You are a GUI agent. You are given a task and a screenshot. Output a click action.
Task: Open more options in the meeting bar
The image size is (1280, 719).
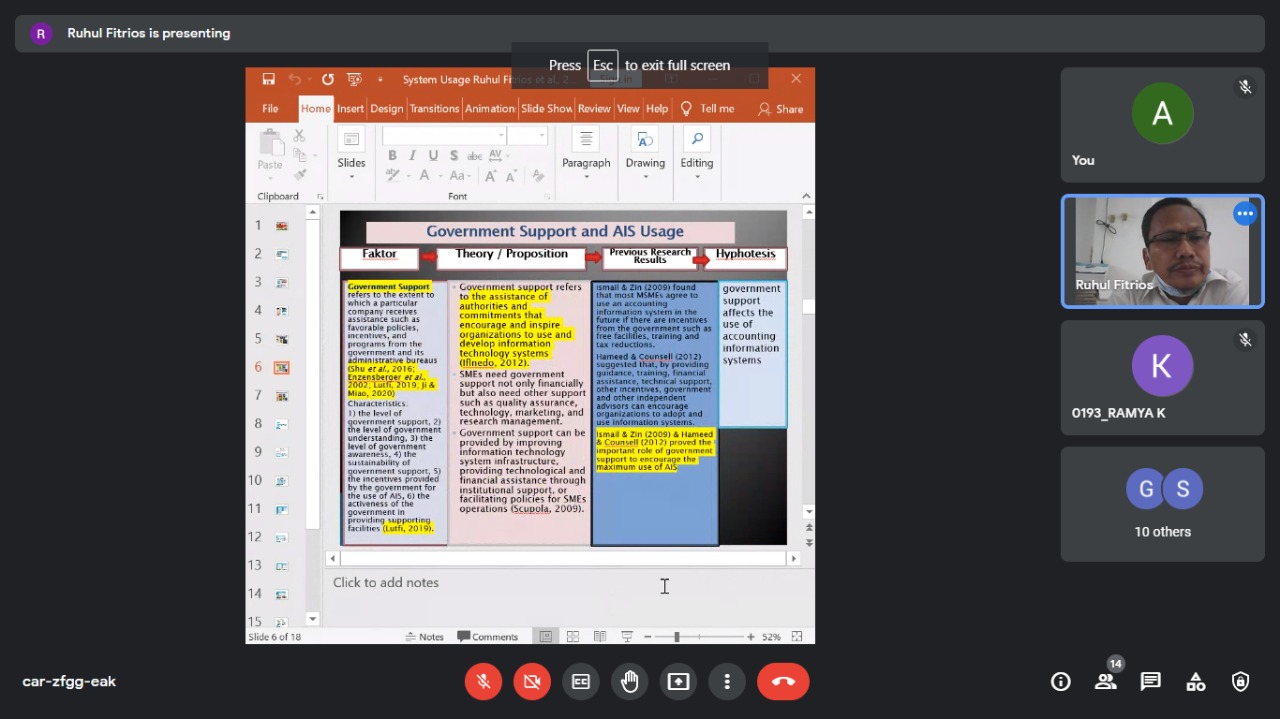[727, 682]
